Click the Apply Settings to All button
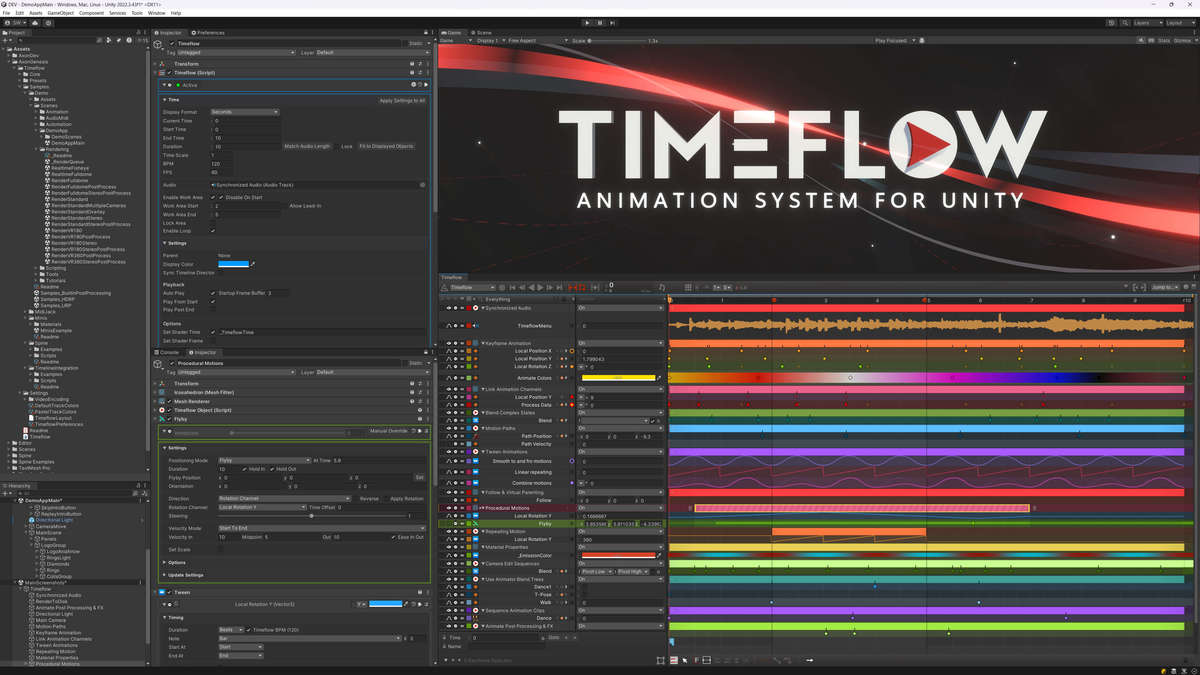 402,100
